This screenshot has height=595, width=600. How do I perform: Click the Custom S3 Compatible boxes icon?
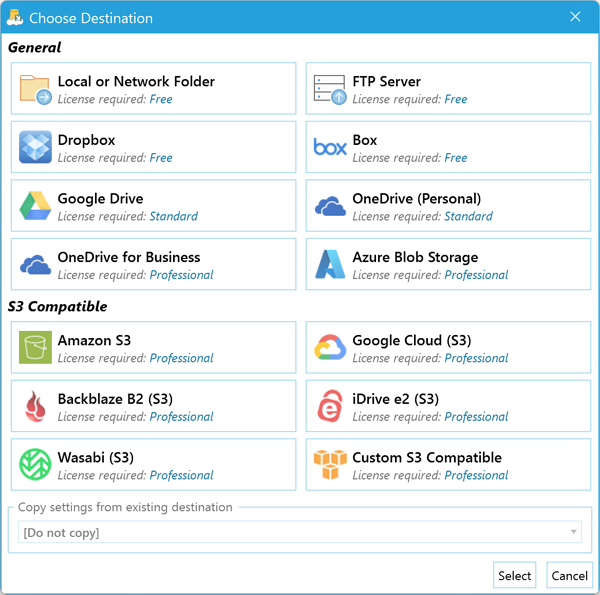tap(330, 464)
